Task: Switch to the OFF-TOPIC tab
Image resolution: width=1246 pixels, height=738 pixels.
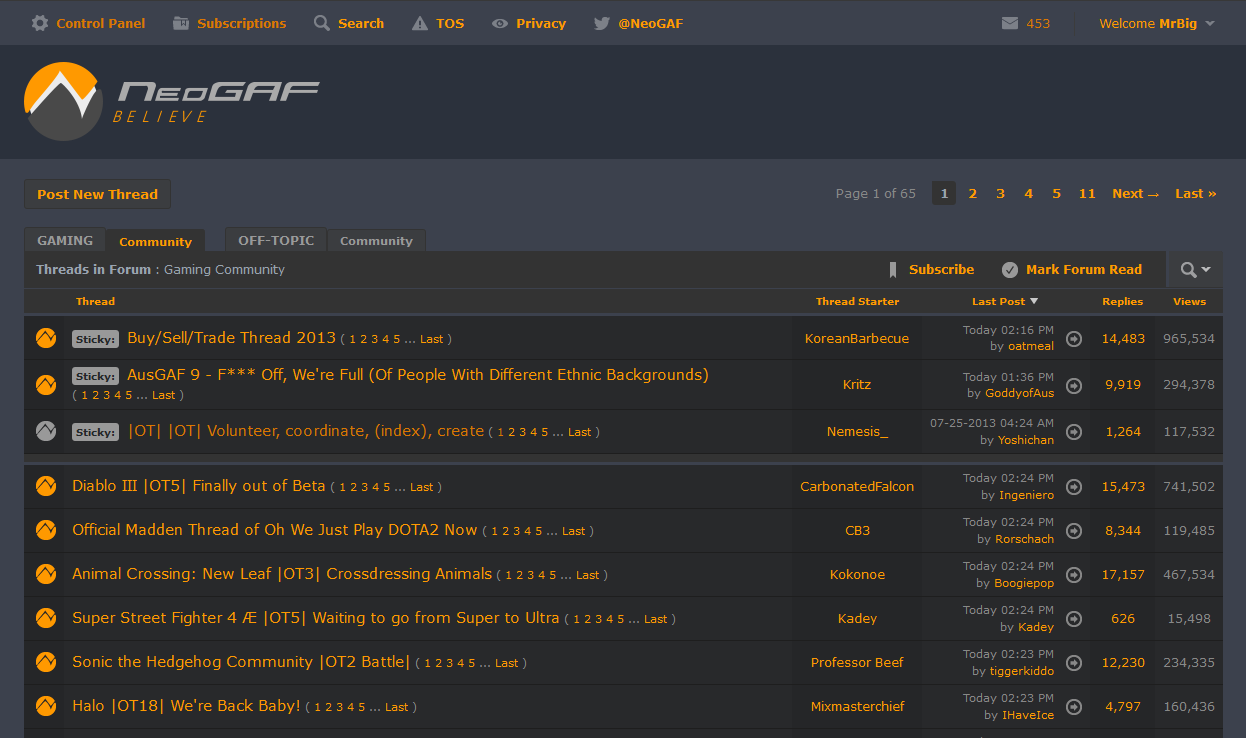Action: coord(275,240)
